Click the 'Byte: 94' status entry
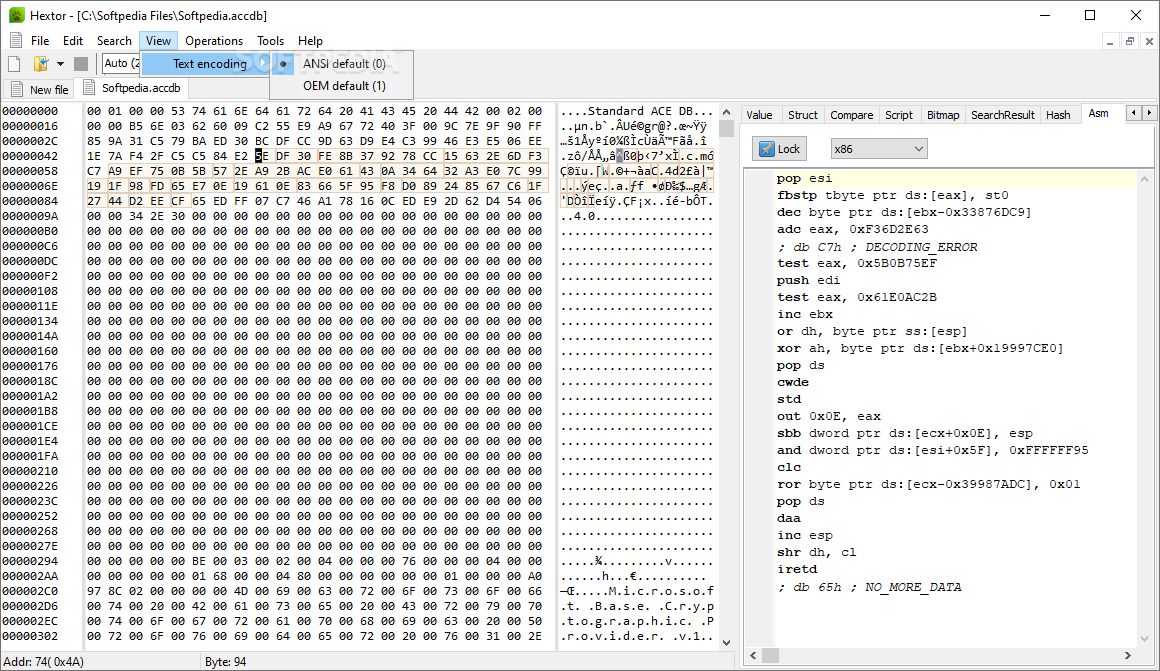 (x=226, y=662)
